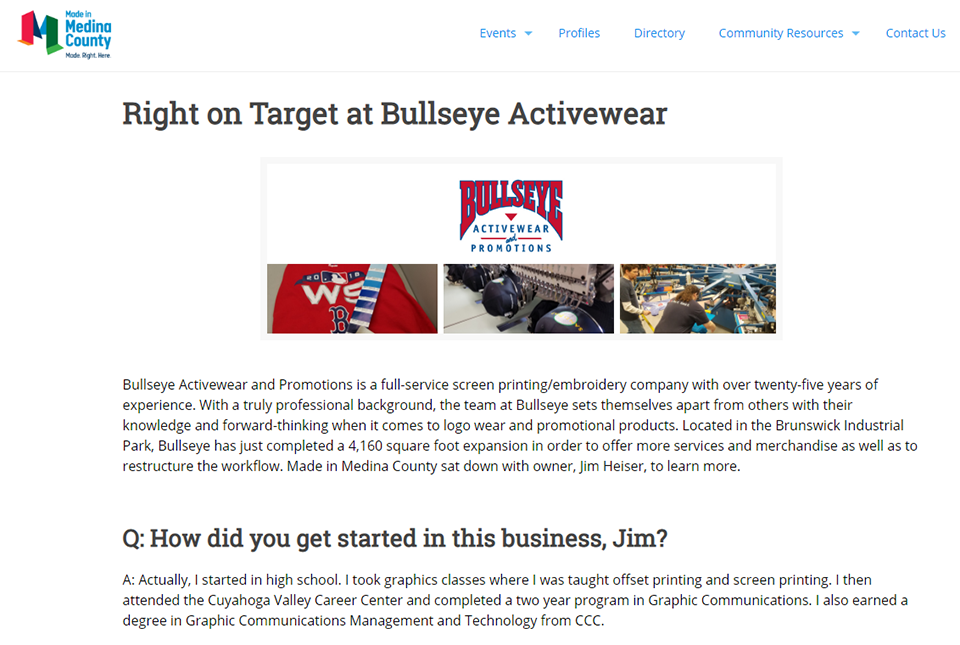Click the Right on Target article title
960x645 pixels.
[395, 114]
